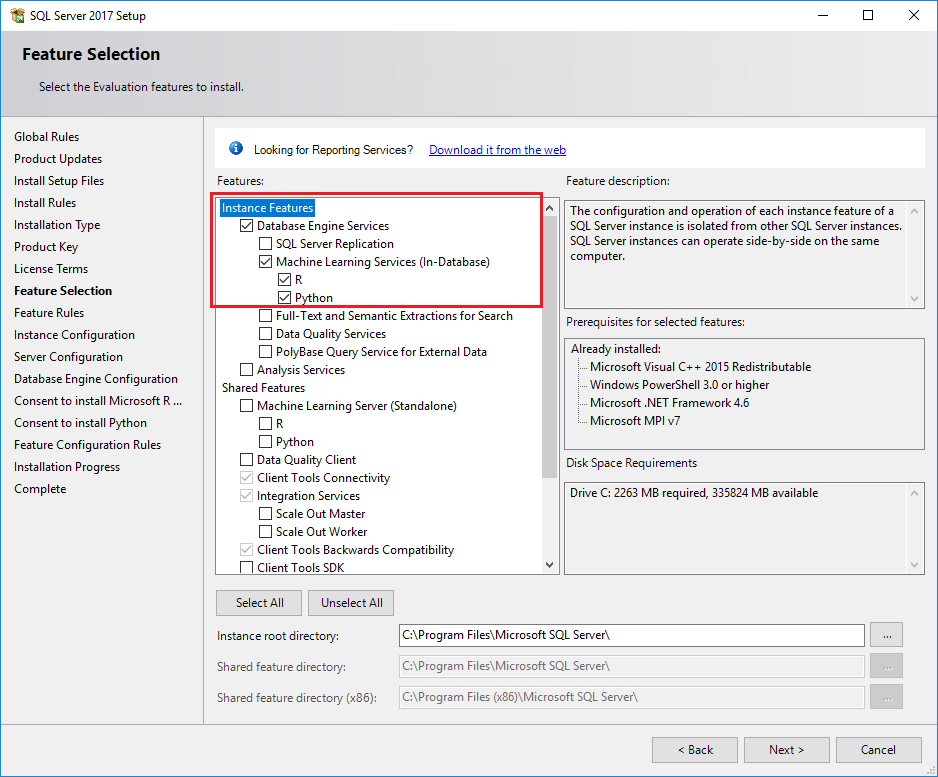Click the Integration Services checkbox
Image resolution: width=938 pixels, height=777 pixels.
[x=246, y=495]
